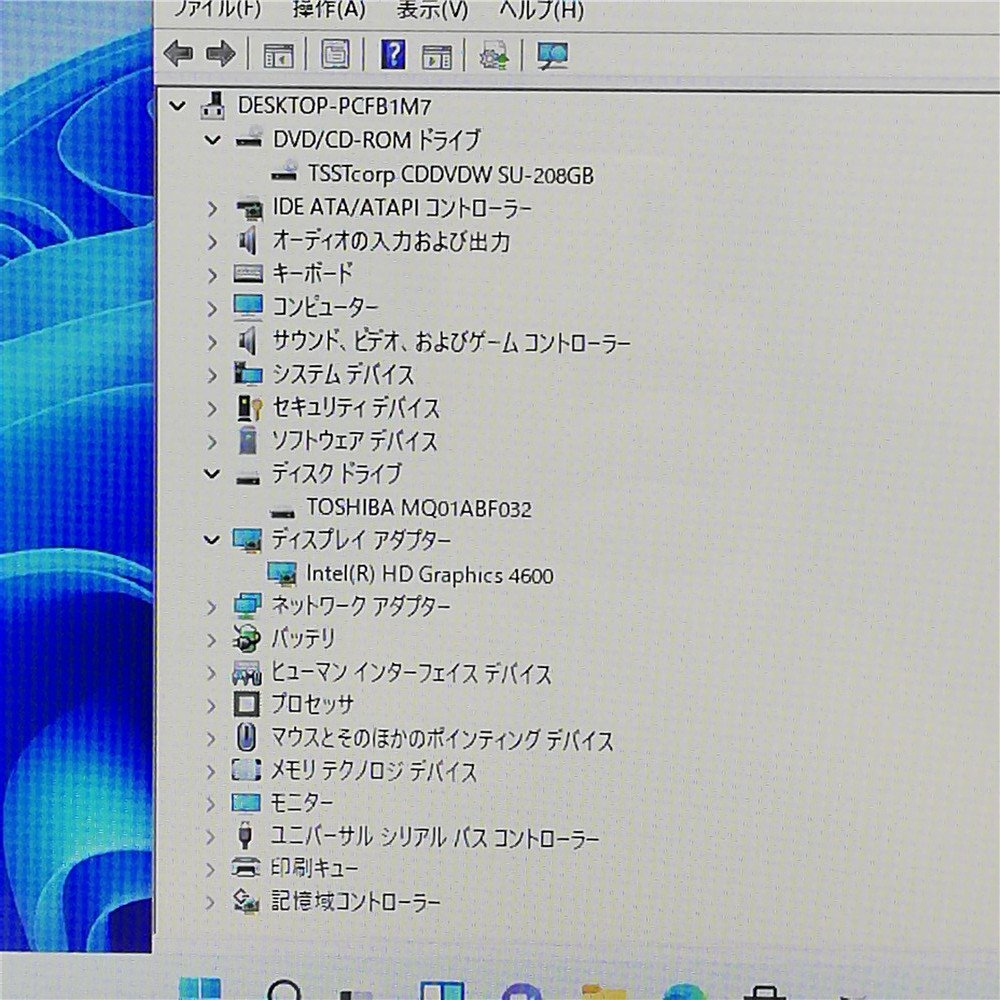Click the keyboard category icon
The image size is (1000, 1000).
click(248, 275)
